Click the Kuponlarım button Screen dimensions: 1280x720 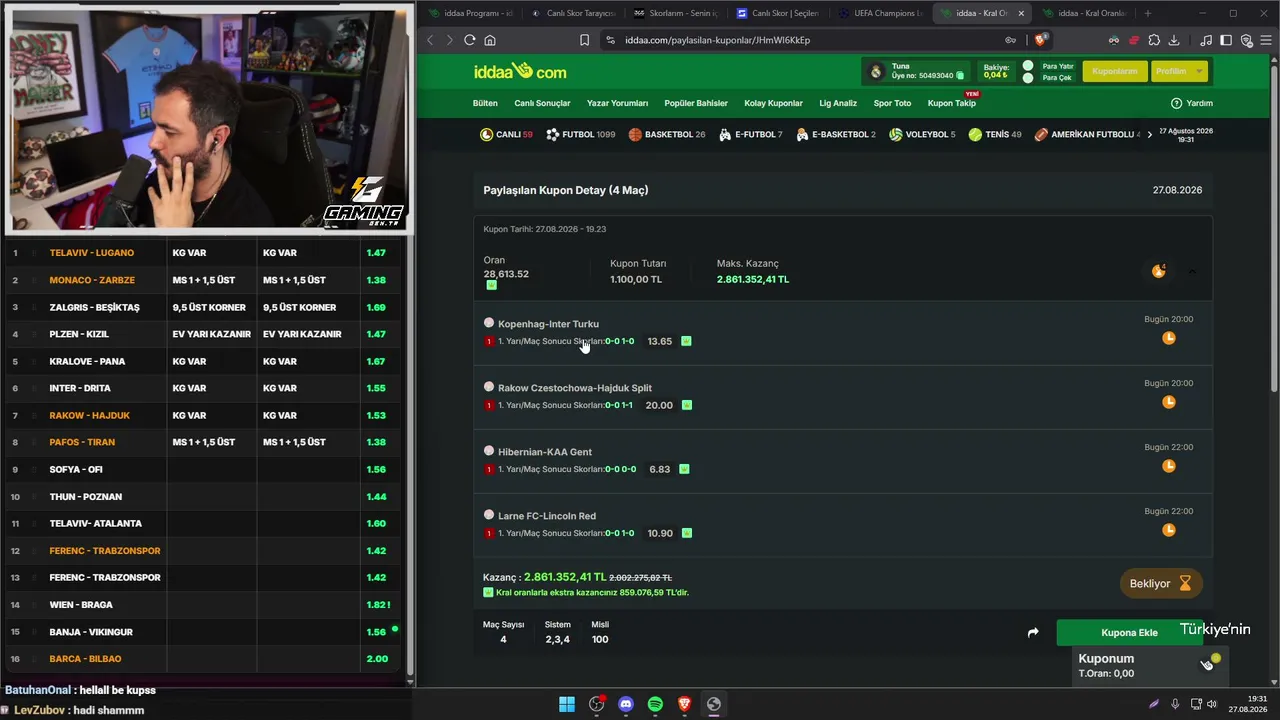(1115, 71)
